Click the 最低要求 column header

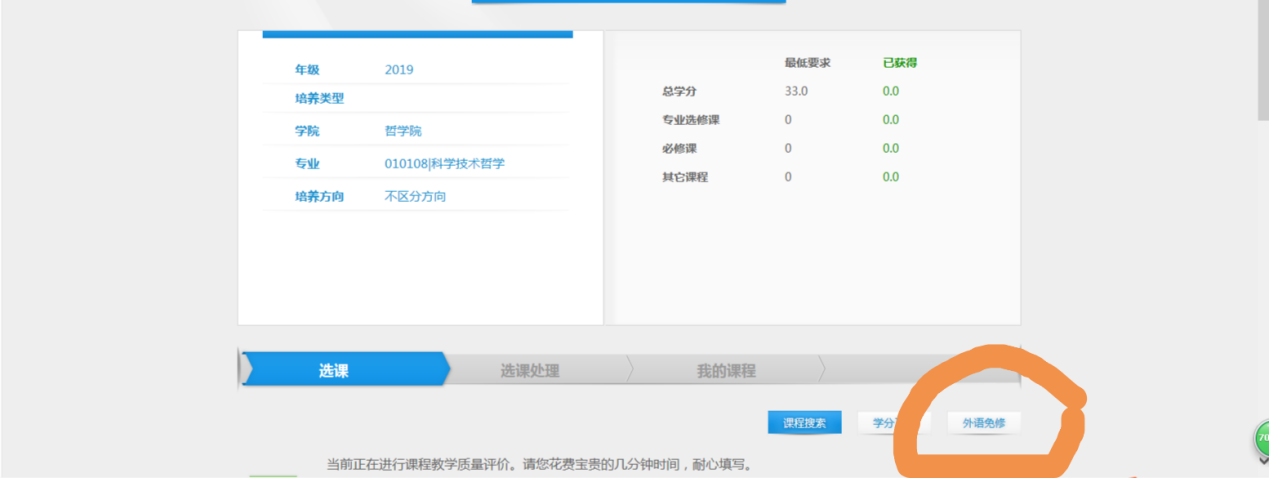(x=807, y=63)
